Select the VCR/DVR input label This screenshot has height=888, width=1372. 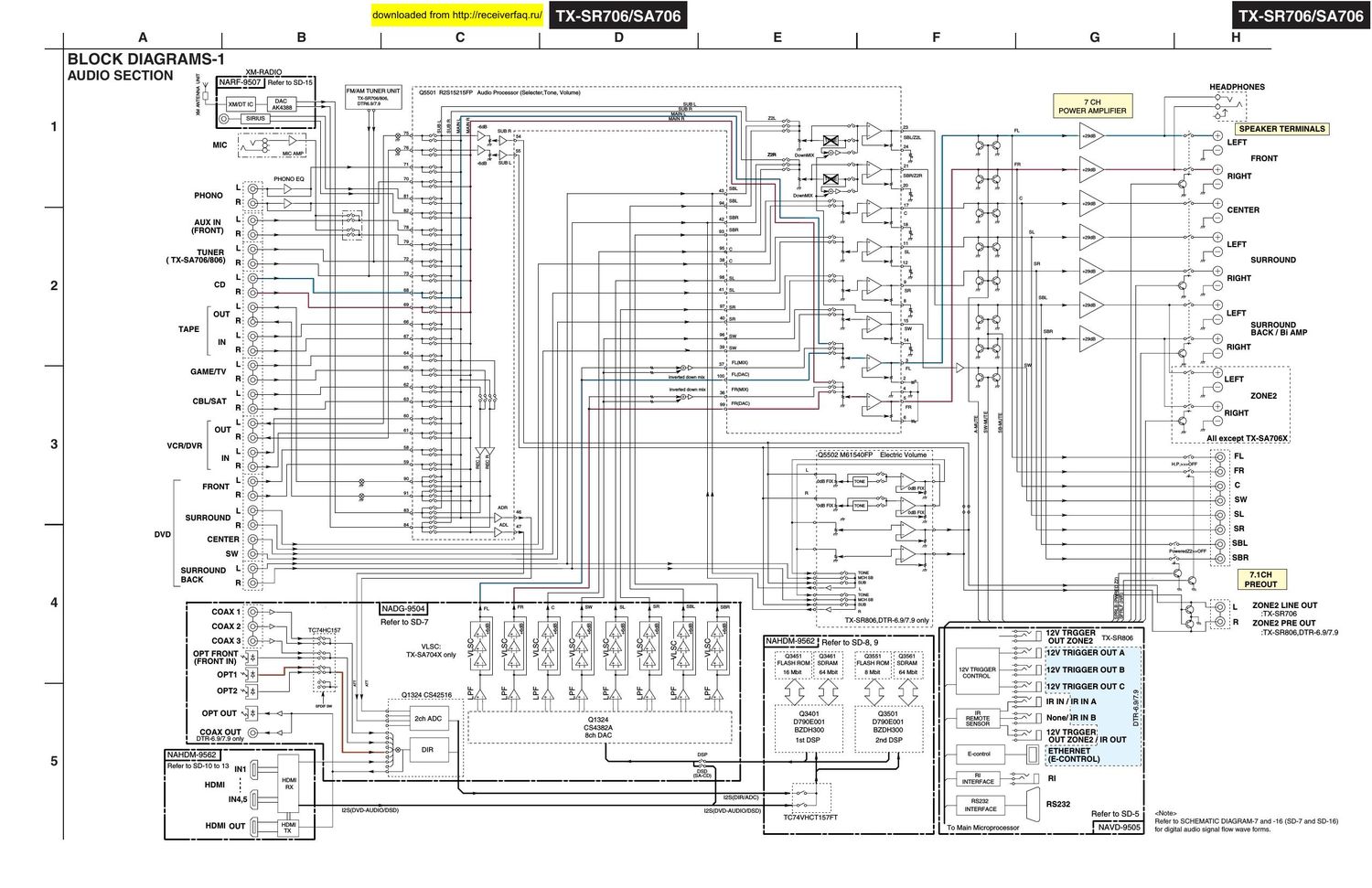183,445
